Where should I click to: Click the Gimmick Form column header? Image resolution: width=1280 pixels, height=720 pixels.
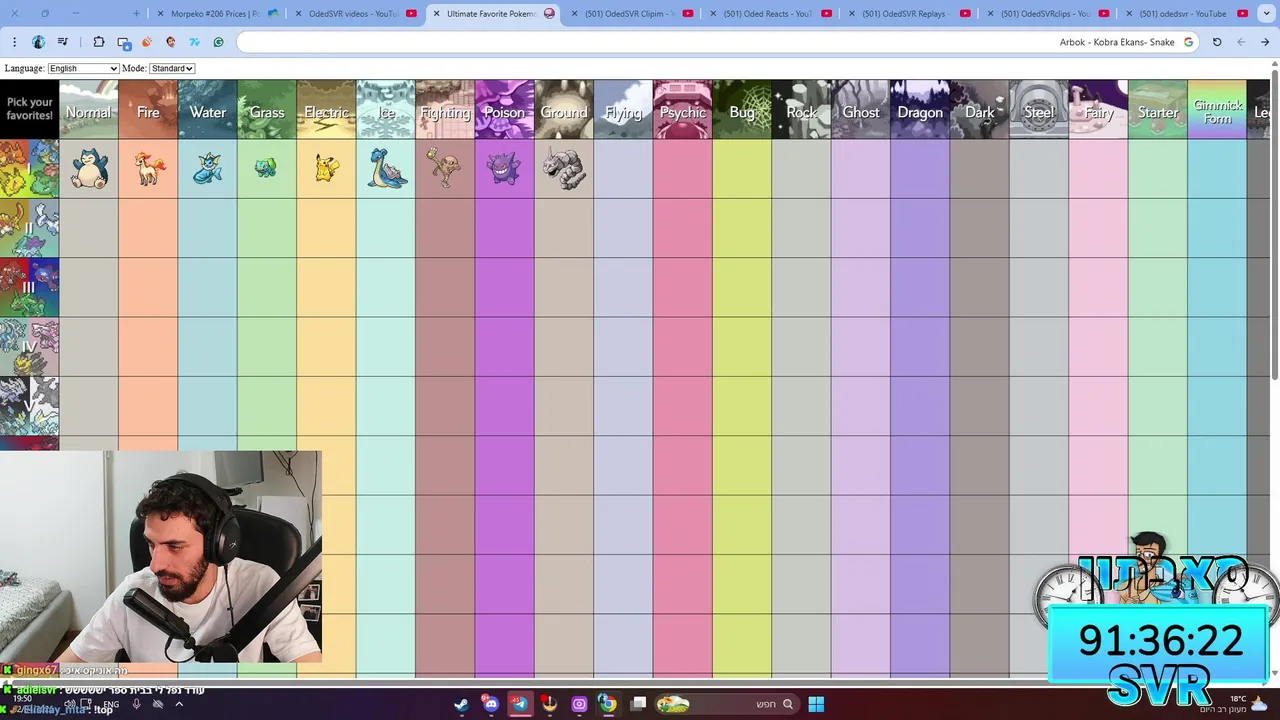[1217, 110]
